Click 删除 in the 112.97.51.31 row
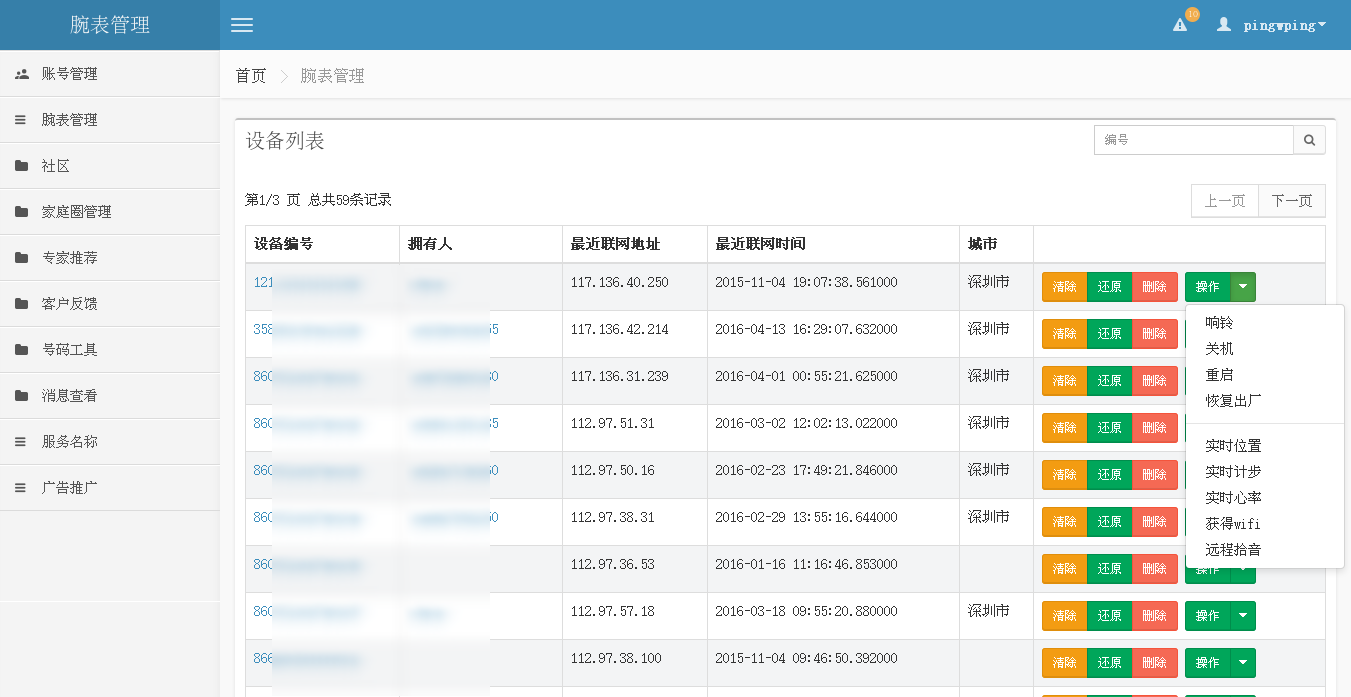The height and width of the screenshot is (697, 1351). click(x=1155, y=428)
